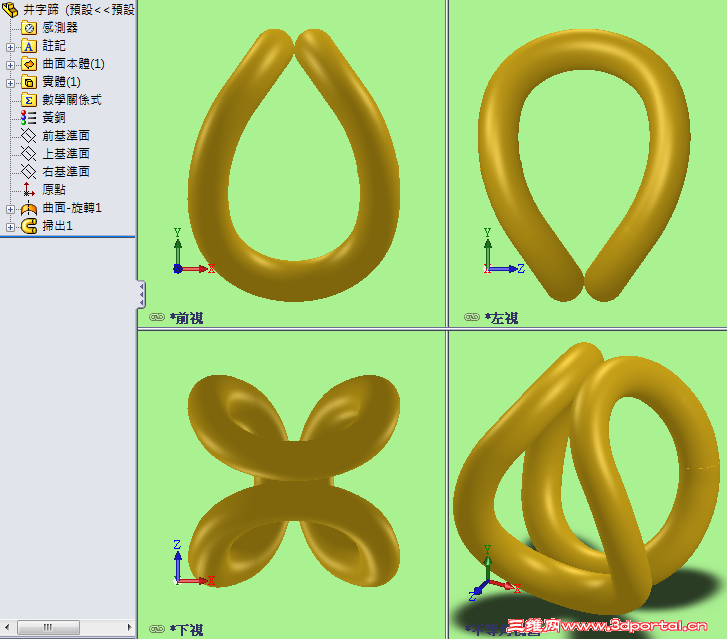Click the *前視 view label
Viewport: 727px width, 639px height.
186,318
